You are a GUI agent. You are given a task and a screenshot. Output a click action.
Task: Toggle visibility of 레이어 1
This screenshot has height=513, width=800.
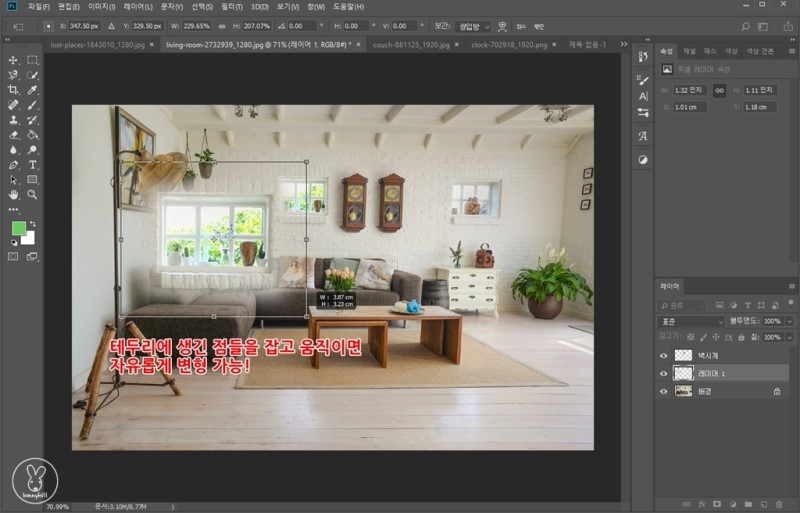(x=663, y=373)
